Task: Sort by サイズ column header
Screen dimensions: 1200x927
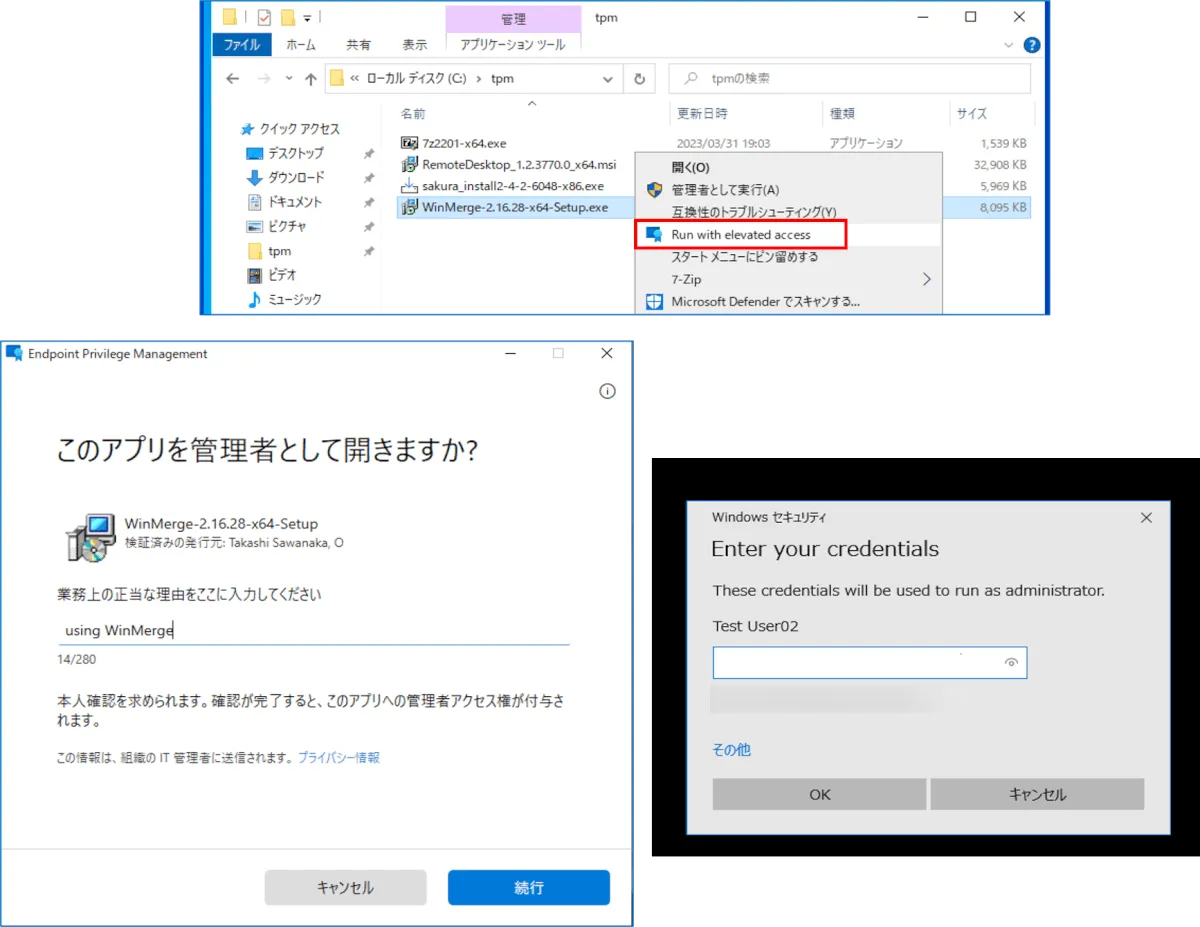Action: click(971, 113)
